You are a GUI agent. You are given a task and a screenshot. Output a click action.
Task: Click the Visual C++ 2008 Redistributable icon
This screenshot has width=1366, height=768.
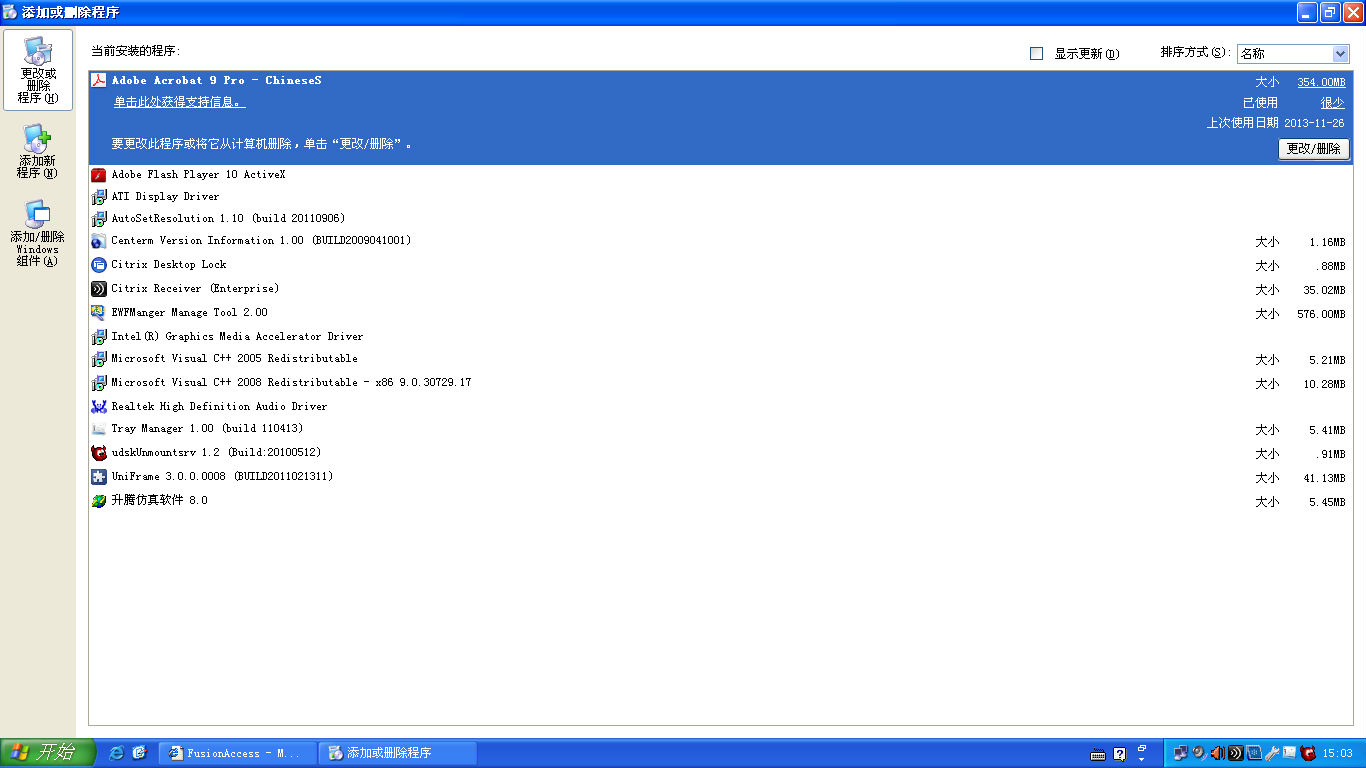pyautogui.click(x=98, y=383)
